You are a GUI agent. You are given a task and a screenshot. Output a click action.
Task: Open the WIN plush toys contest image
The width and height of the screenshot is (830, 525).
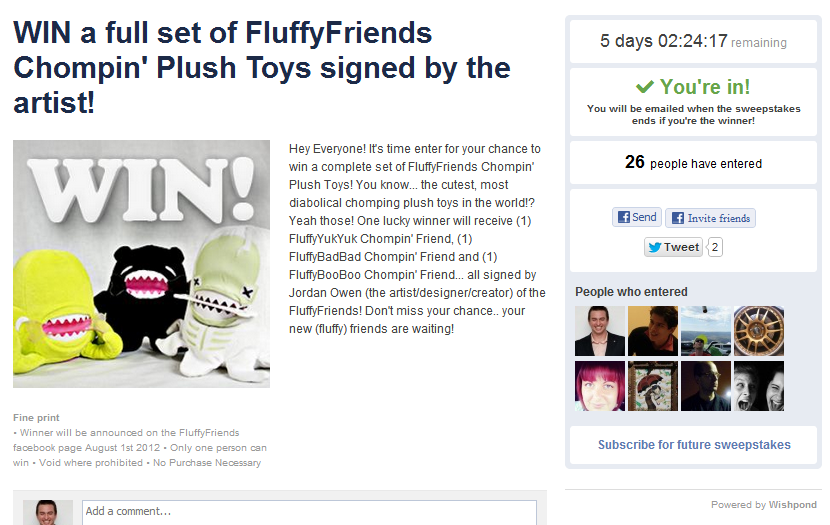click(x=141, y=264)
